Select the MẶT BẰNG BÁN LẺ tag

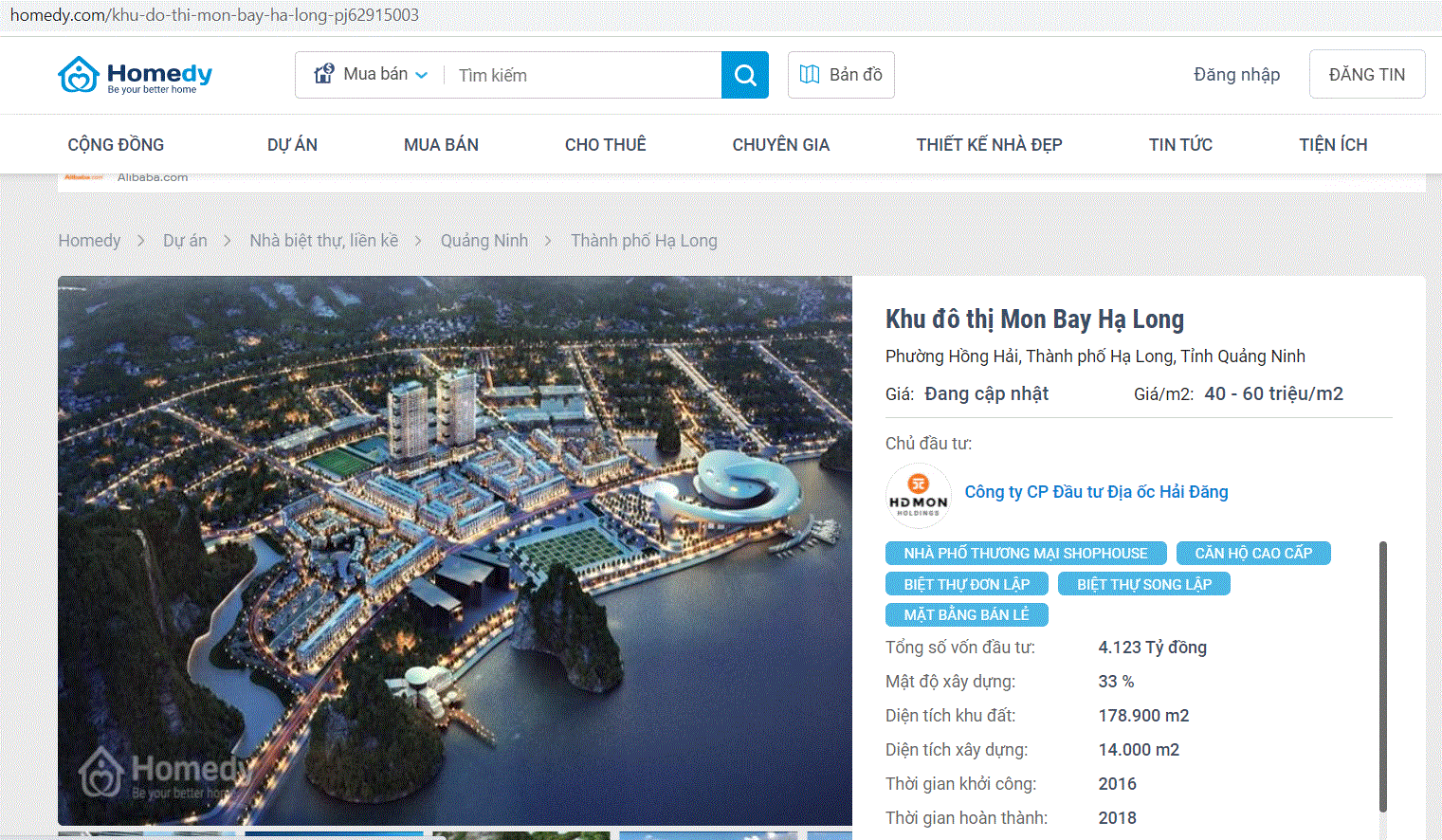tap(966, 615)
